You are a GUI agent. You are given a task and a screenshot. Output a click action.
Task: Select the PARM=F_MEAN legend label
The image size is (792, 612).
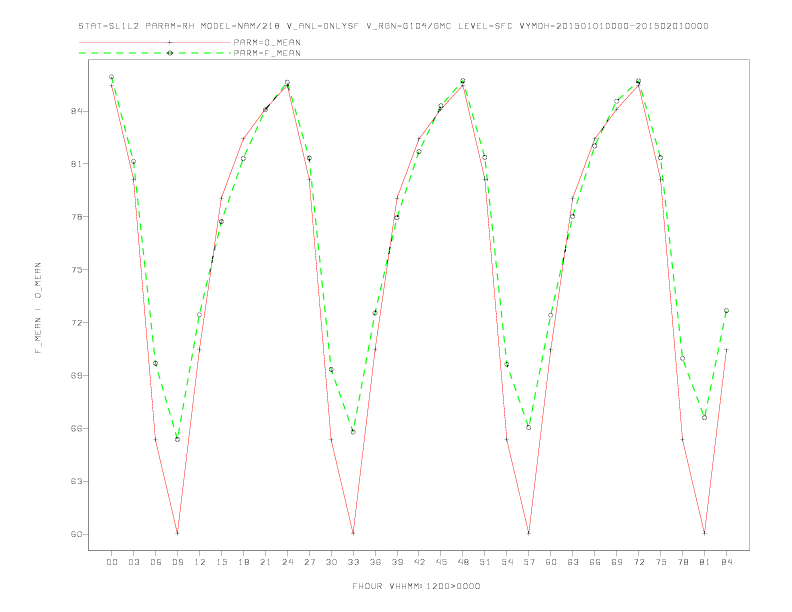[267, 53]
